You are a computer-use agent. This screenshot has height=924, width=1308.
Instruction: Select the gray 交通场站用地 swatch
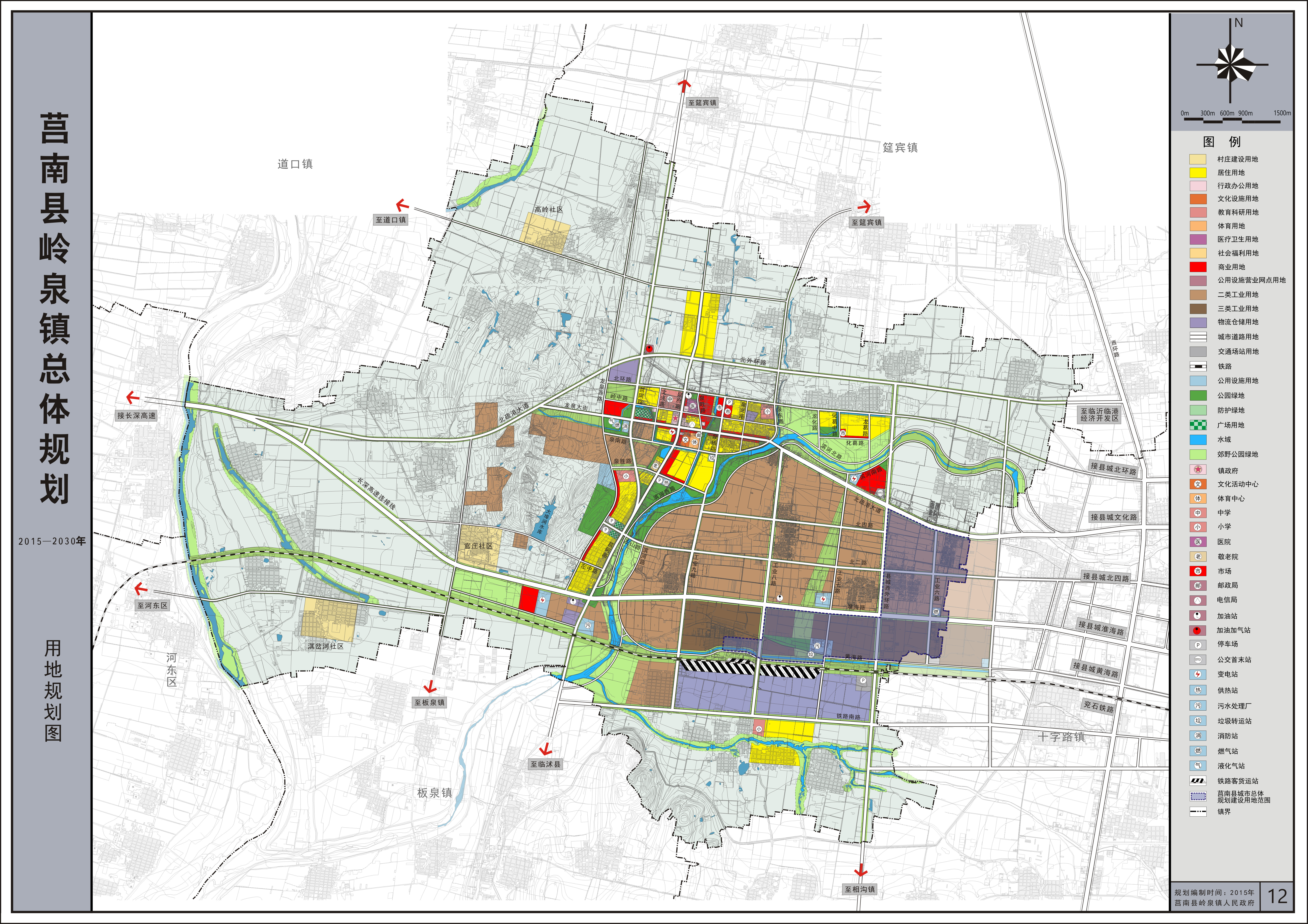[x=1198, y=351]
